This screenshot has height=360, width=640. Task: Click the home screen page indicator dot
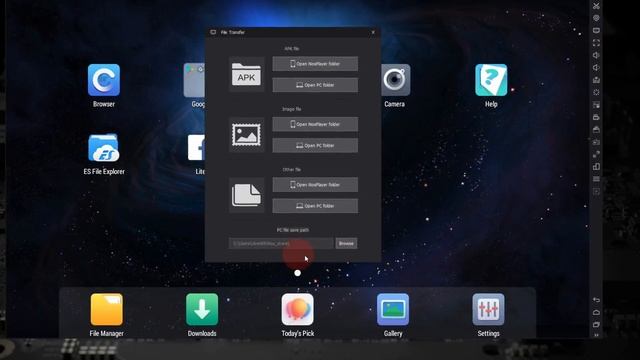coord(298,273)
